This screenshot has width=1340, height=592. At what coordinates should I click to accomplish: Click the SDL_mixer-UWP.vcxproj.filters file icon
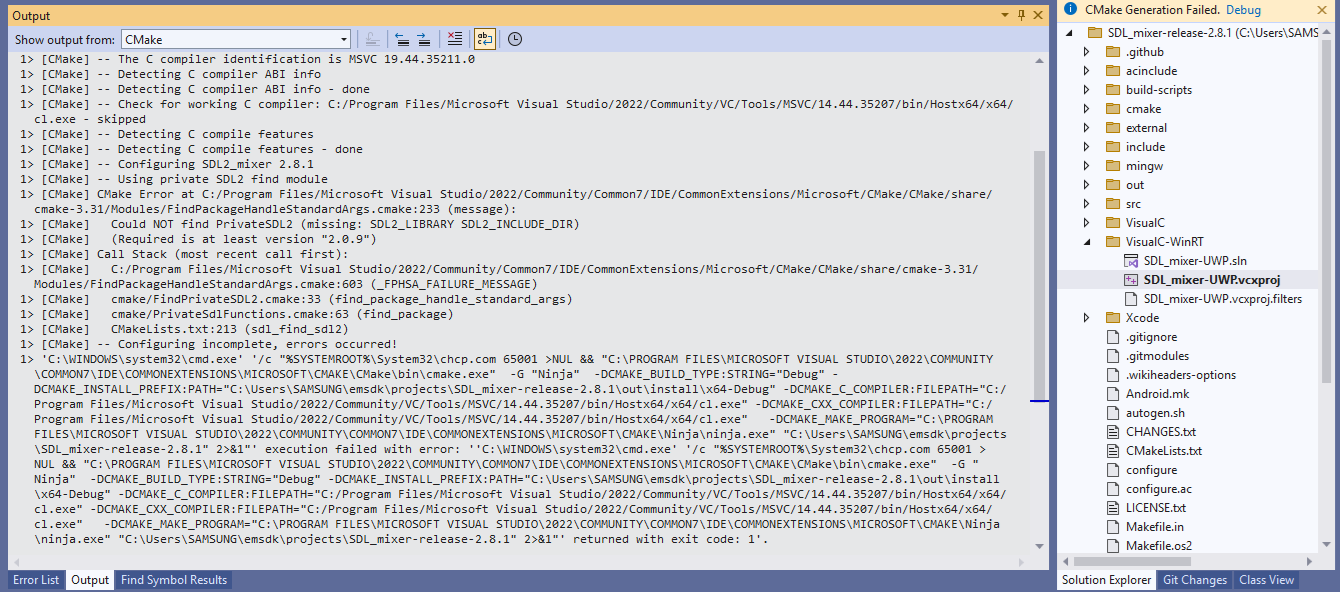[x=1131, y=299]
